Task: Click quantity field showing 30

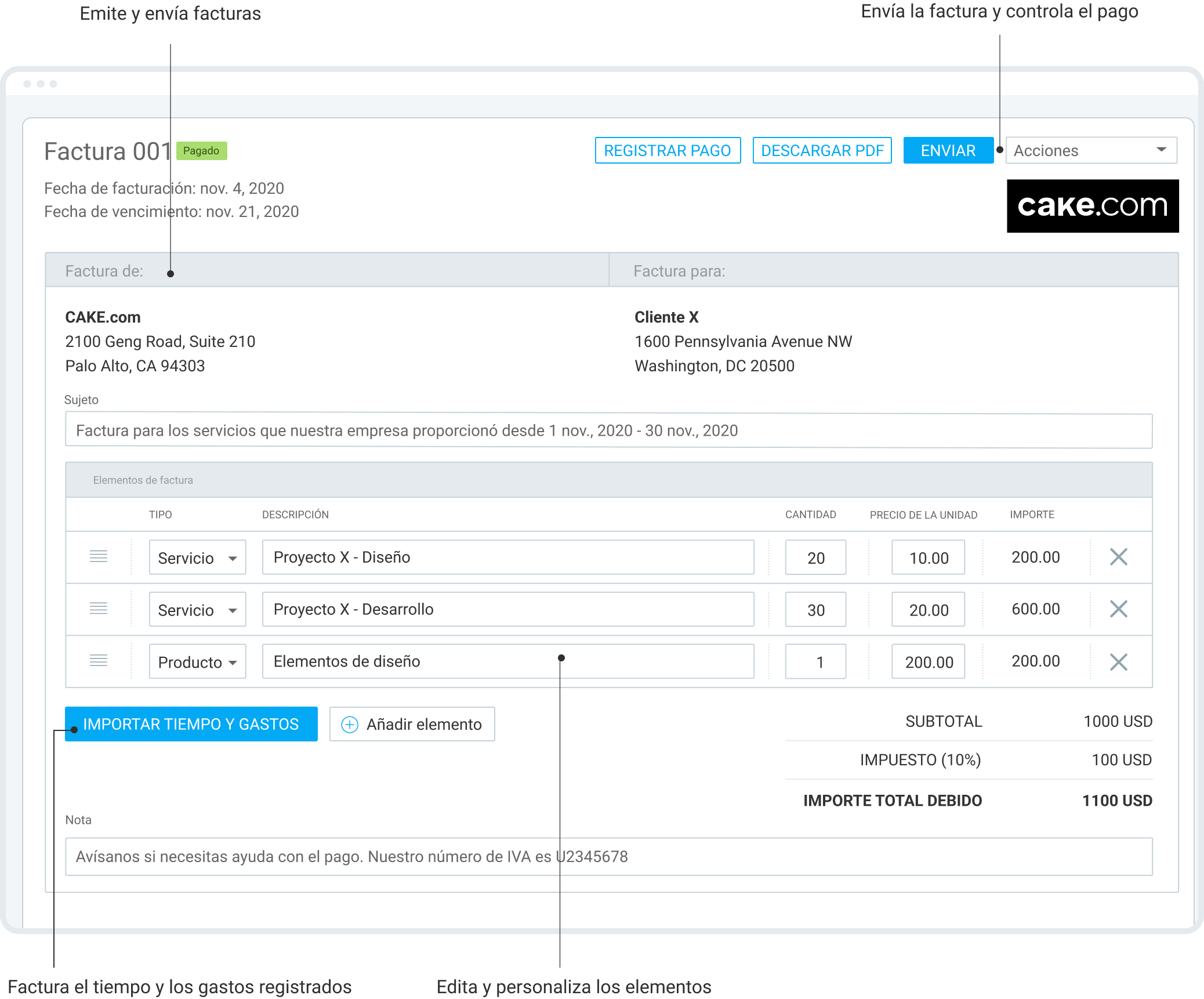Action: coord(815,610)
